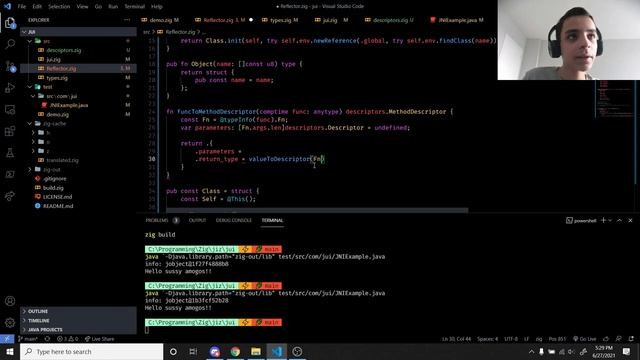Image resolution: width=640 pixels, height=360 pixels.
Task: Click the feedback icon in status bar
Action: point(618,339)
